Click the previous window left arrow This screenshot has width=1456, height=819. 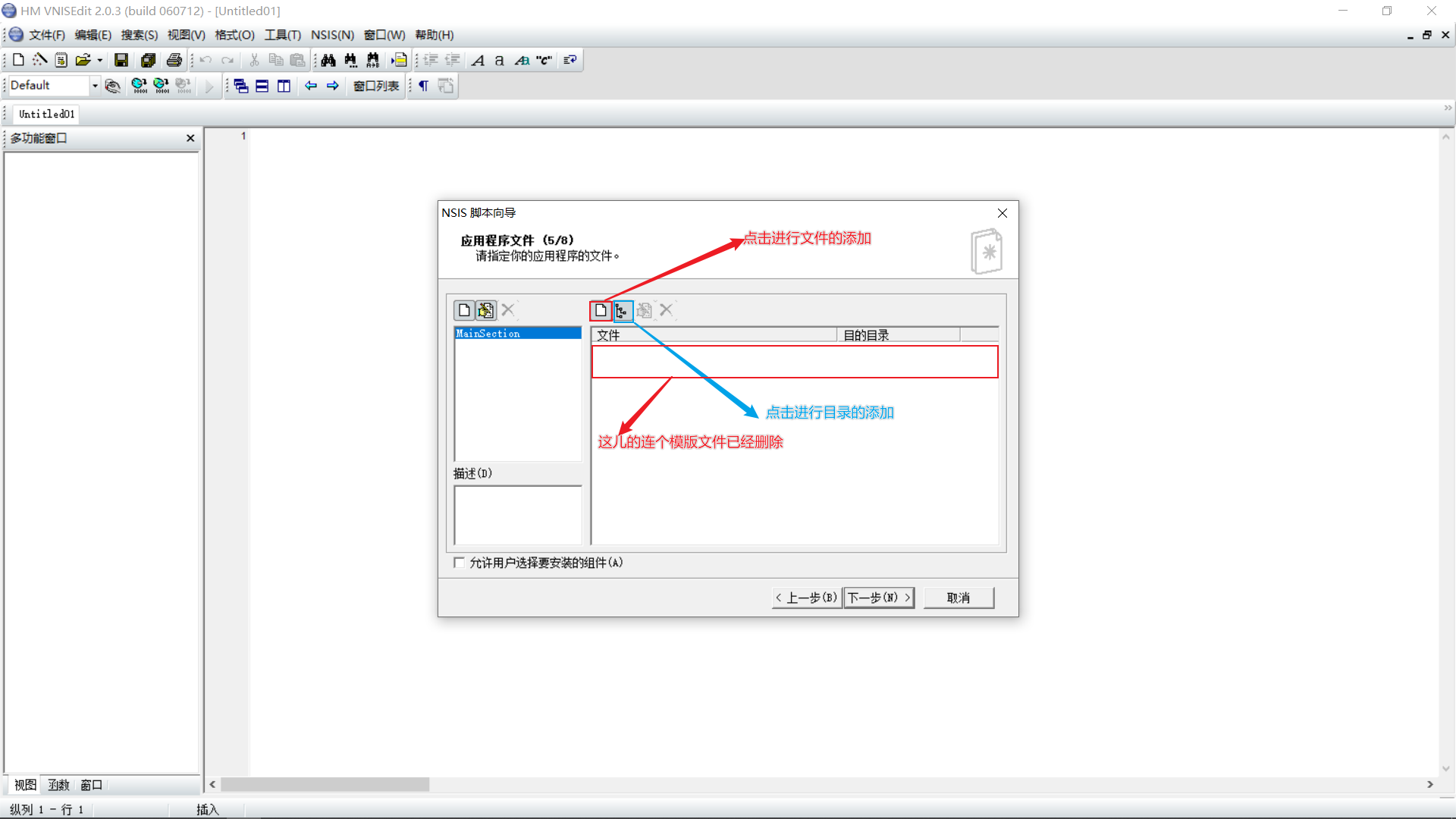click(311, 86)
